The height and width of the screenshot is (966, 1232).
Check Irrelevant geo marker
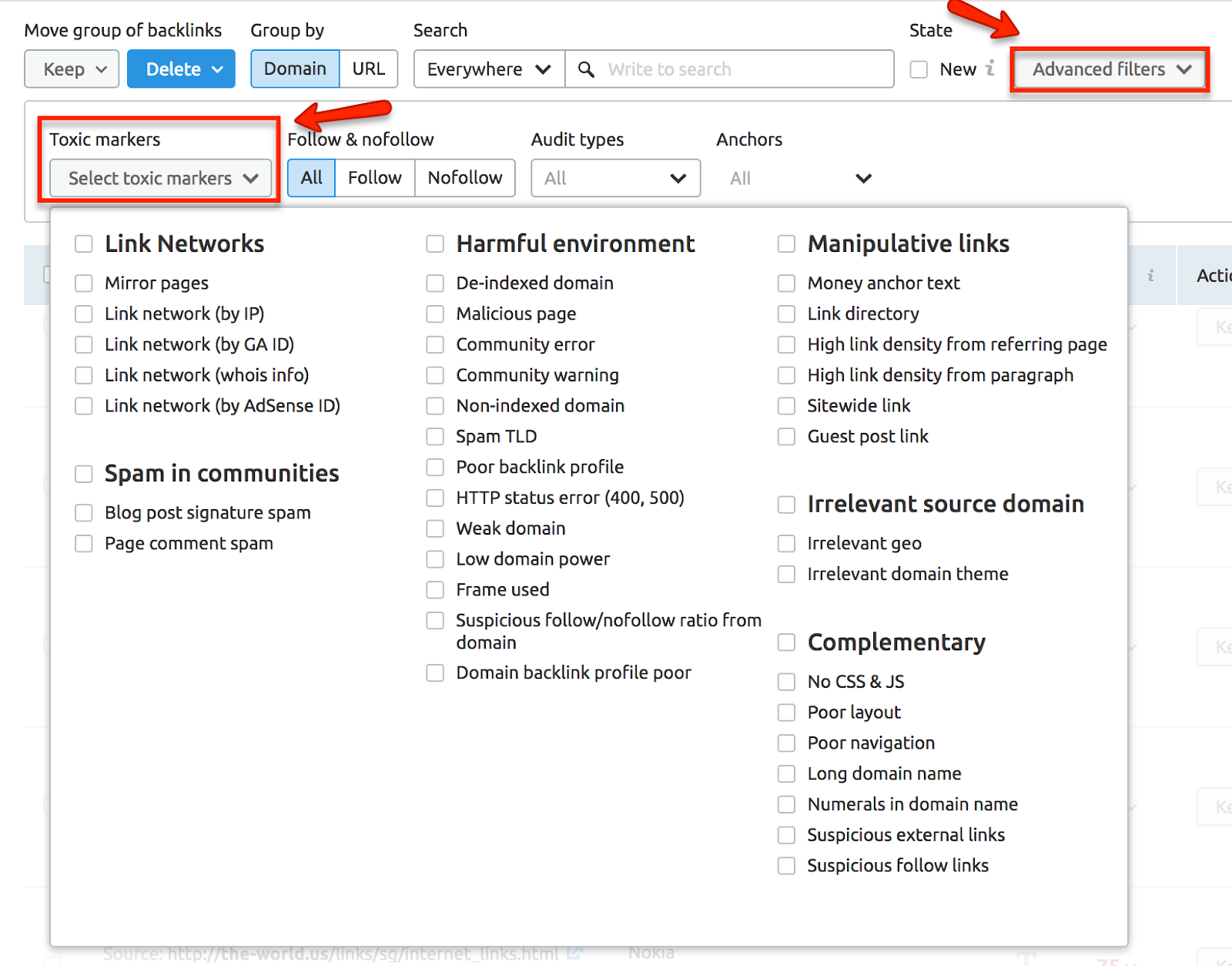pos(786,544)
